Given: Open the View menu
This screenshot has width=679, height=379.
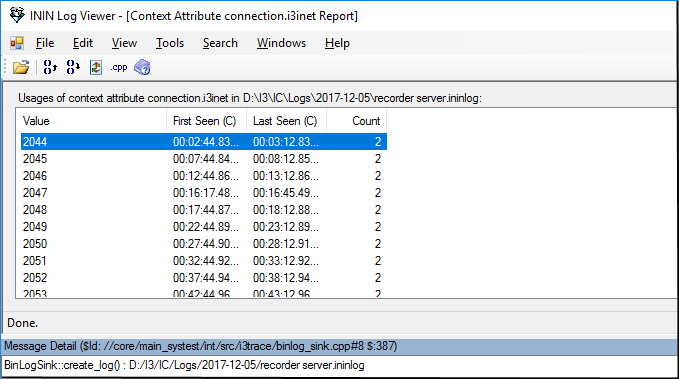Looking at the screenshot, I should pos(124,43).
